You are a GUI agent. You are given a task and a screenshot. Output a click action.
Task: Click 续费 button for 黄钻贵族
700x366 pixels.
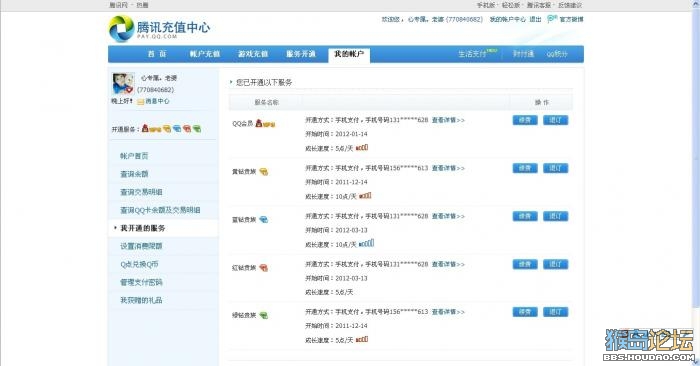click(x=525, y=168)
